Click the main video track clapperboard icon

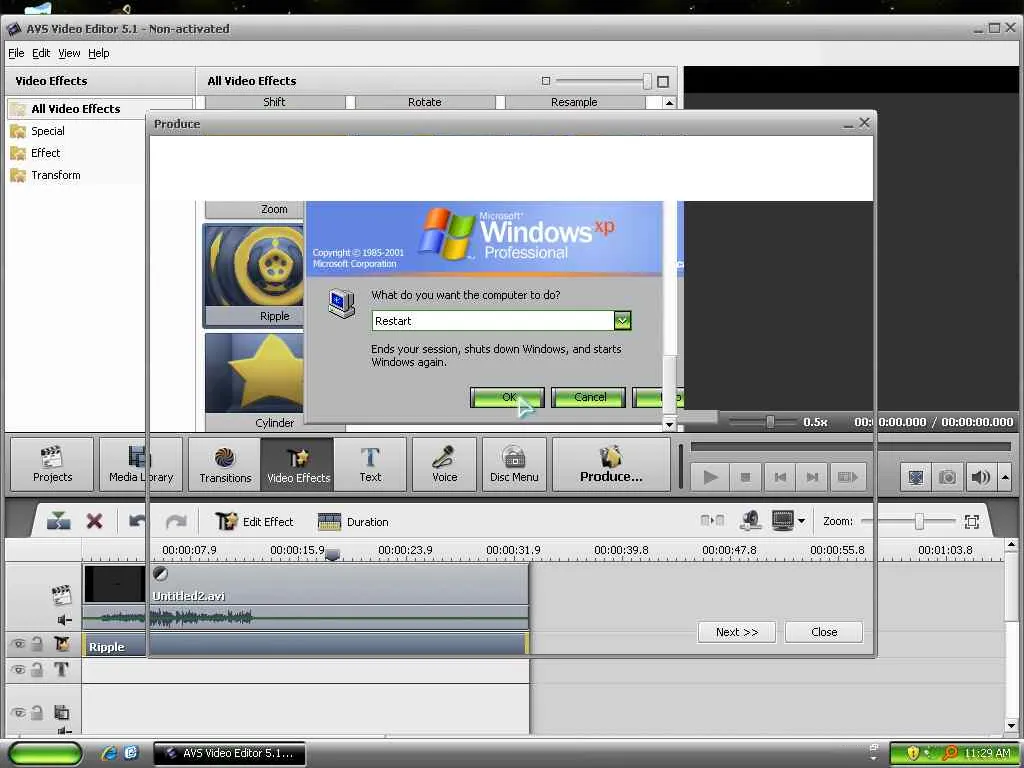coord(61,594)
